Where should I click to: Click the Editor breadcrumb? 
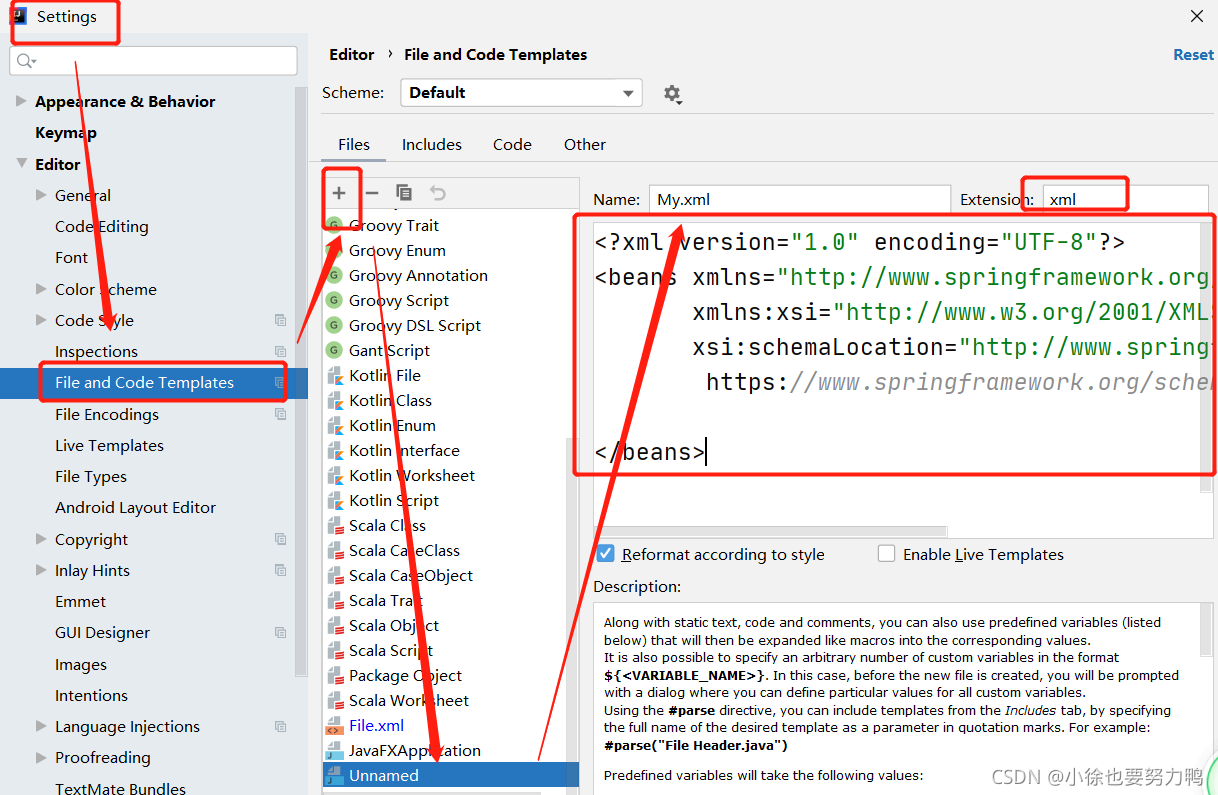pos(352,55)
